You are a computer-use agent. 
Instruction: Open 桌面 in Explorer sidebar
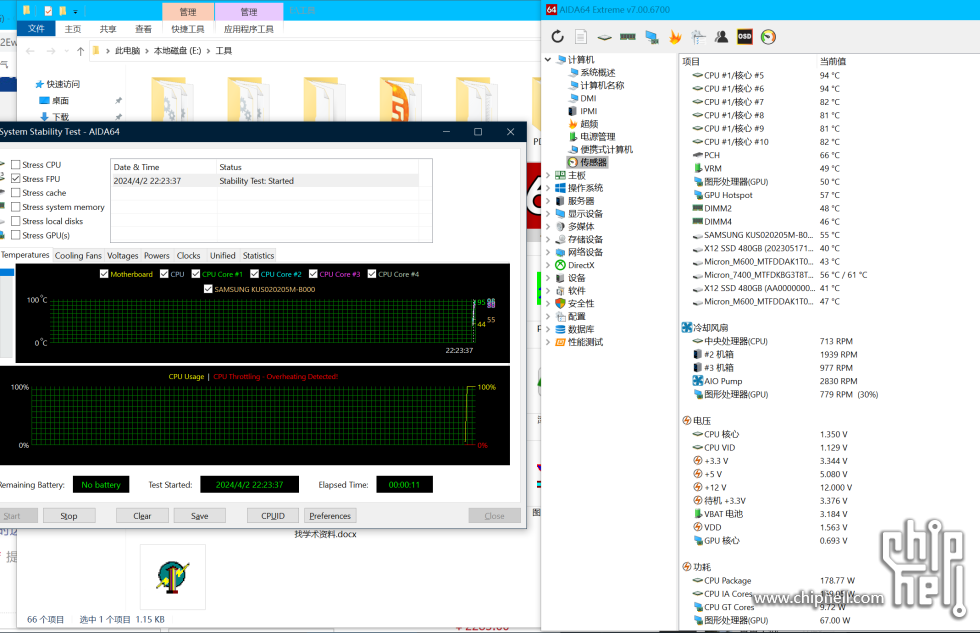pos(54,101)
